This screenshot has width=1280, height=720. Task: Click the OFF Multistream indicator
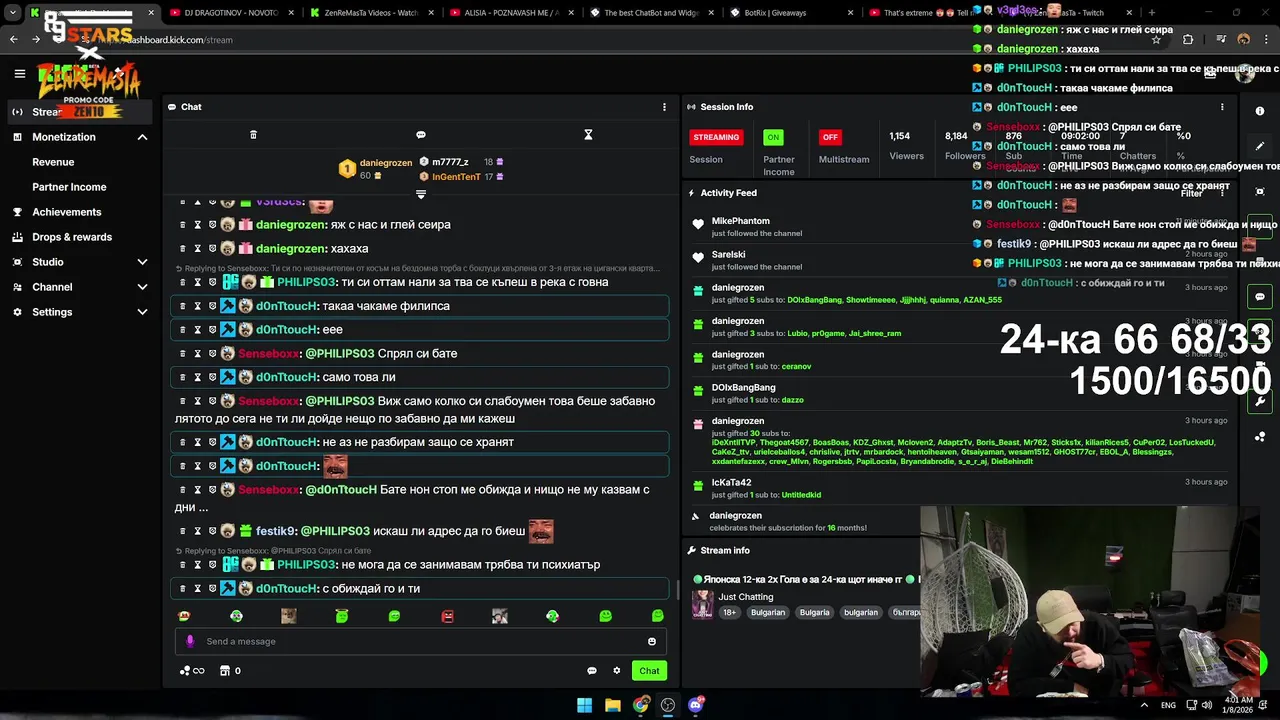[x=829, y=137]
